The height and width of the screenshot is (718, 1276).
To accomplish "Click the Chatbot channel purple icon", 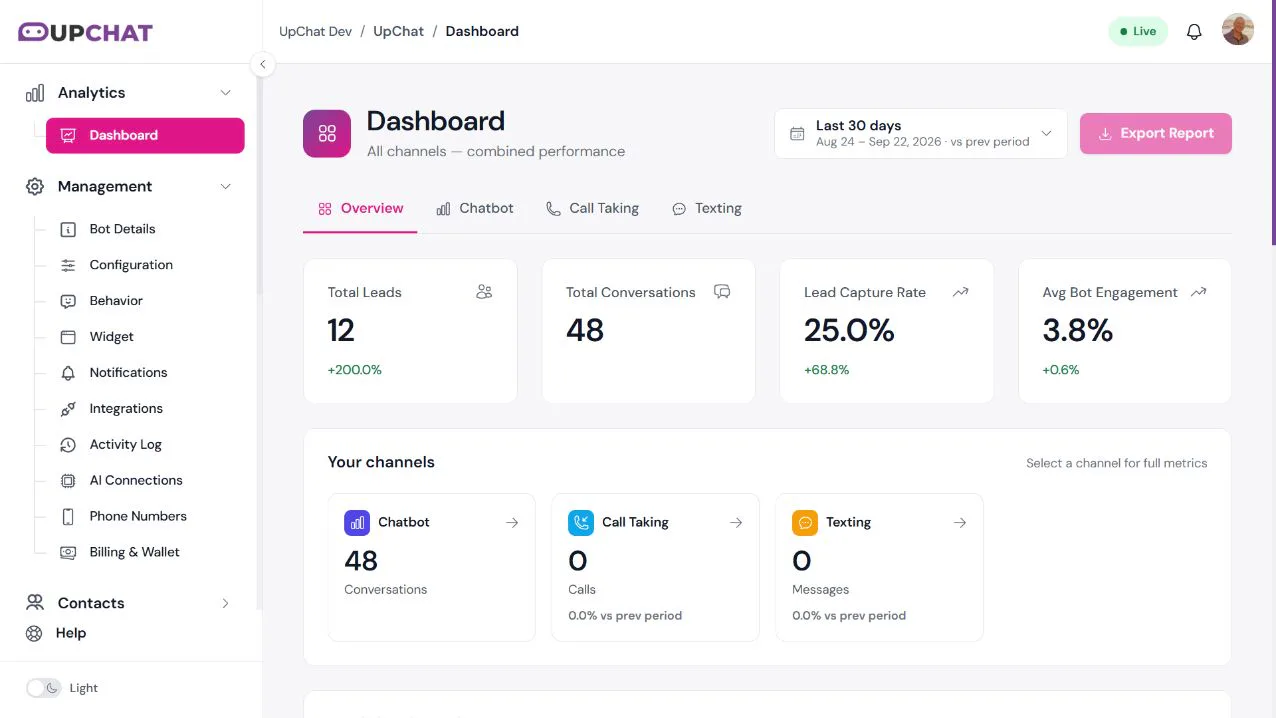I will (x=357, y=523).
